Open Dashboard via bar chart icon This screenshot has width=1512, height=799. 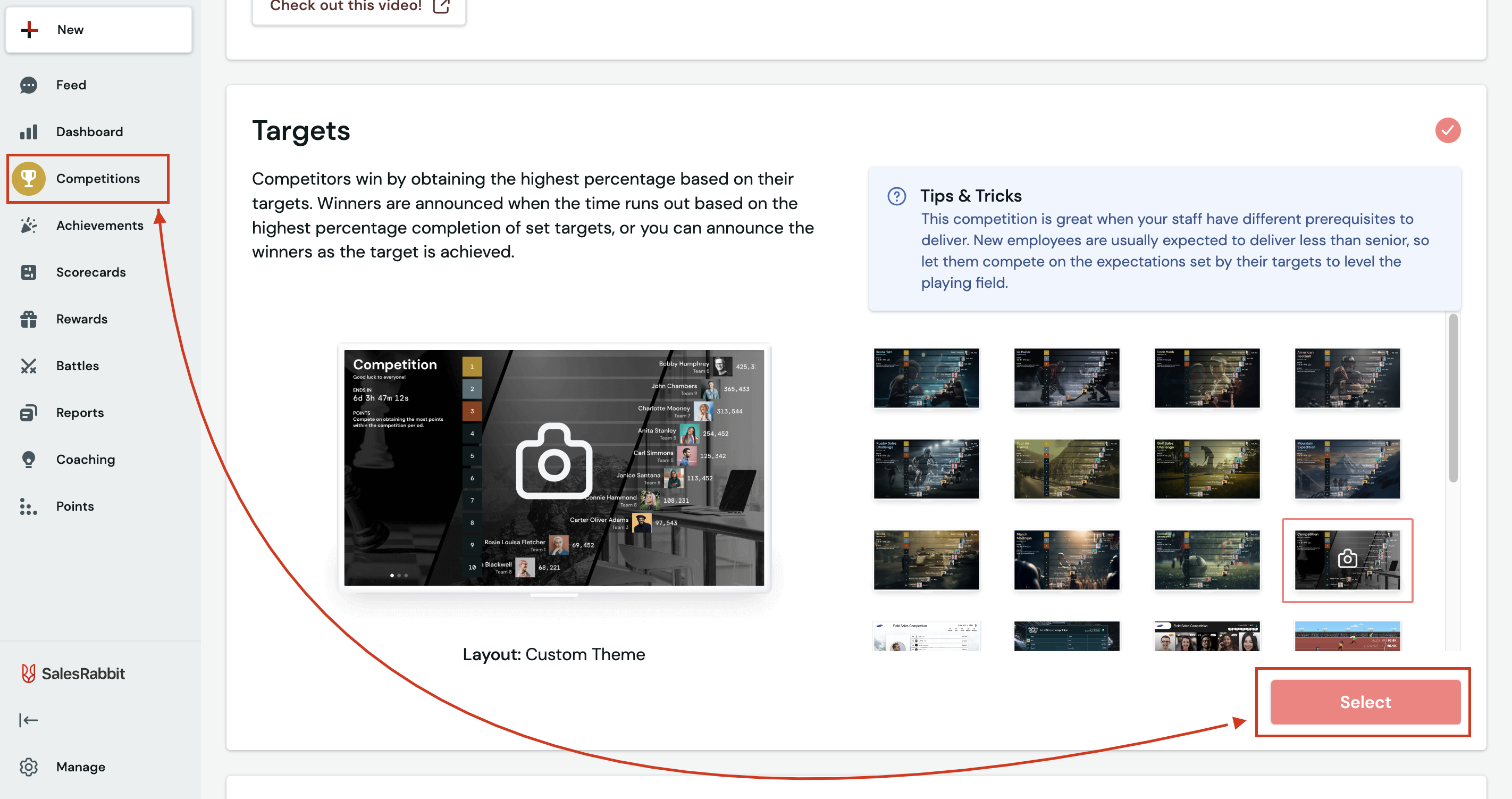[x=28, y=131]
